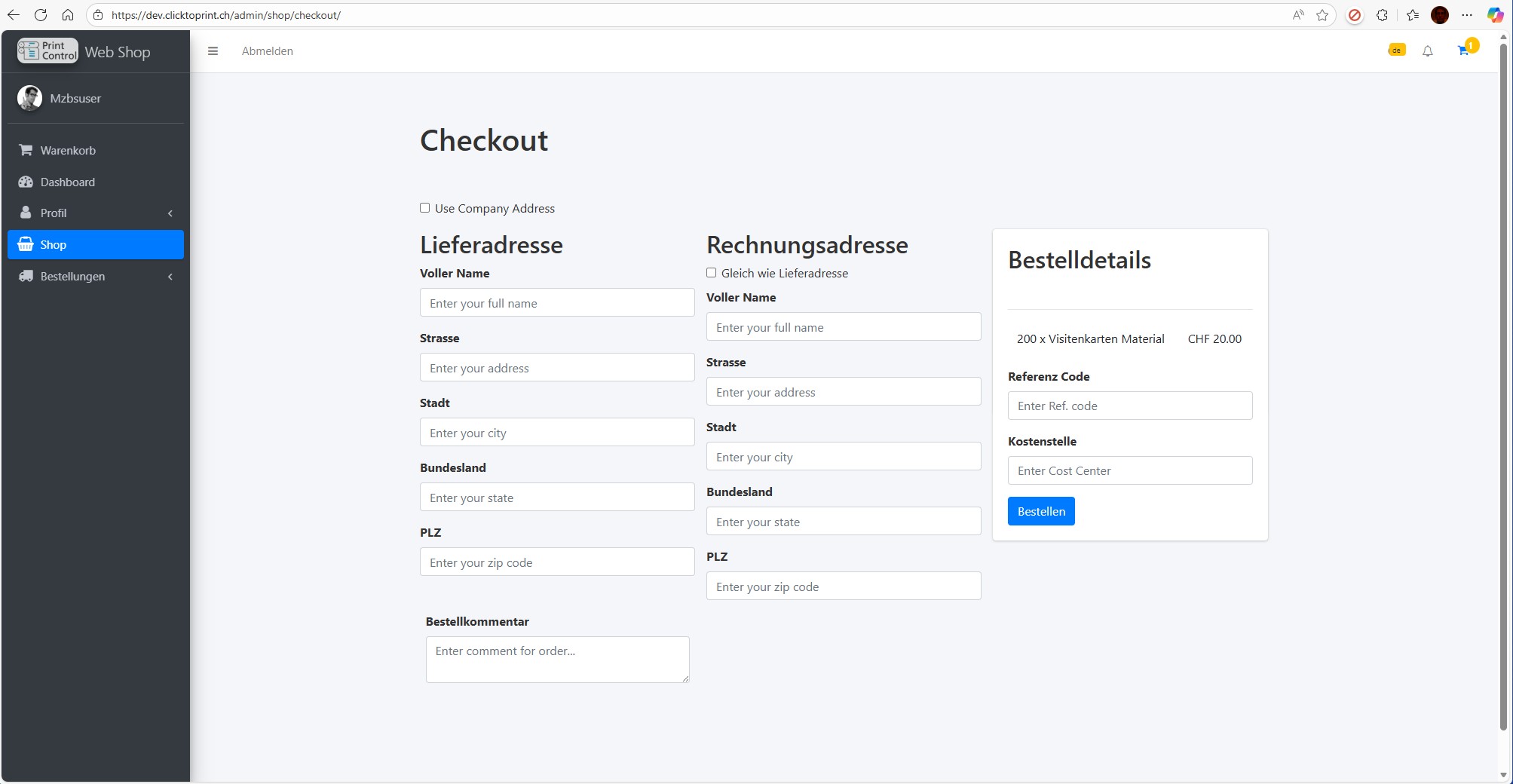The height and width of the screenshot is (784, 1513).
Task: Open the notifications bell
Action: click(x=1427, y=51)
